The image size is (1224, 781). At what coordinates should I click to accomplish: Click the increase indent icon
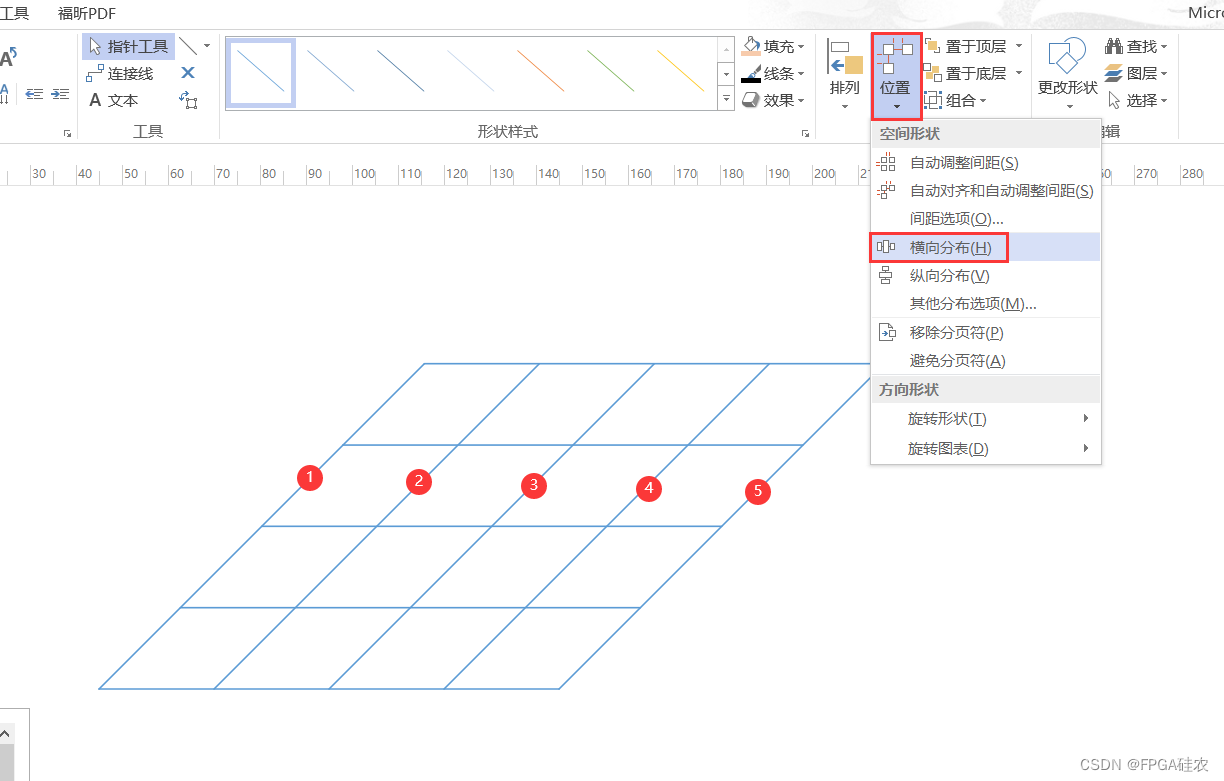61,94
